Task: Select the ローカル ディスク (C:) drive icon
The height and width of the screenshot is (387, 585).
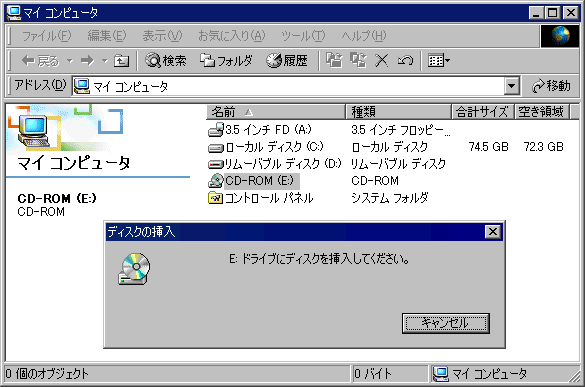Action: (x=216, y=148)
